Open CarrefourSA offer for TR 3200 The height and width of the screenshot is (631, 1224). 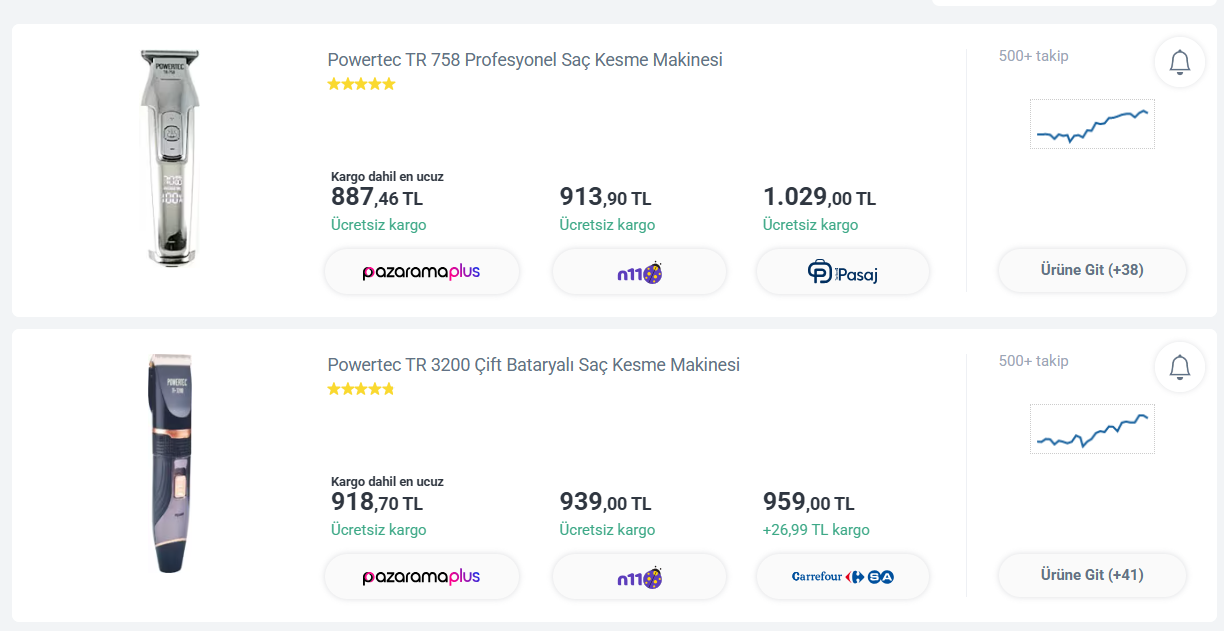coord(842,577)
